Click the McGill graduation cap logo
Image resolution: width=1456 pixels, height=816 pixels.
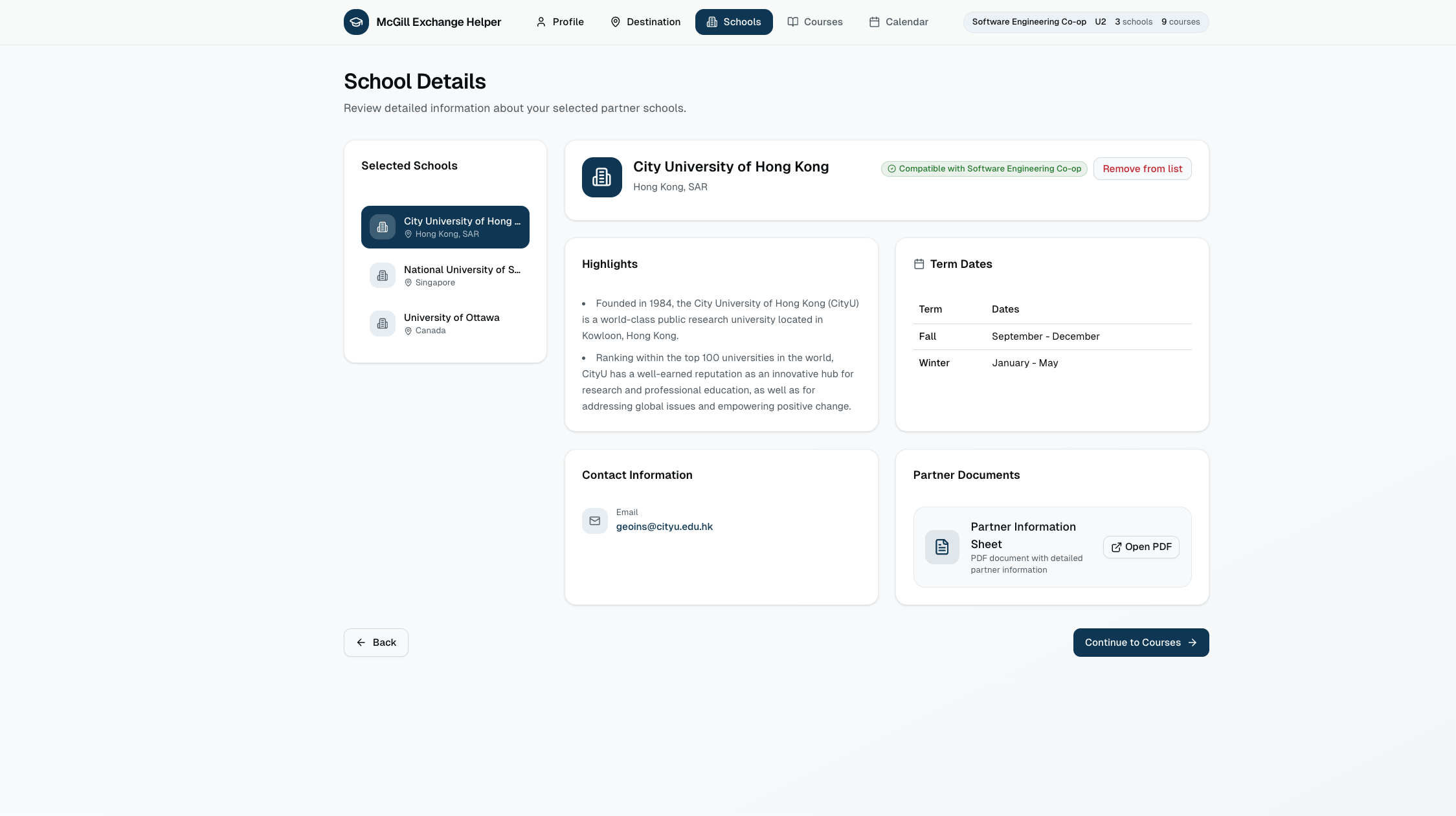pyautogui.click(x=356, y=22)
